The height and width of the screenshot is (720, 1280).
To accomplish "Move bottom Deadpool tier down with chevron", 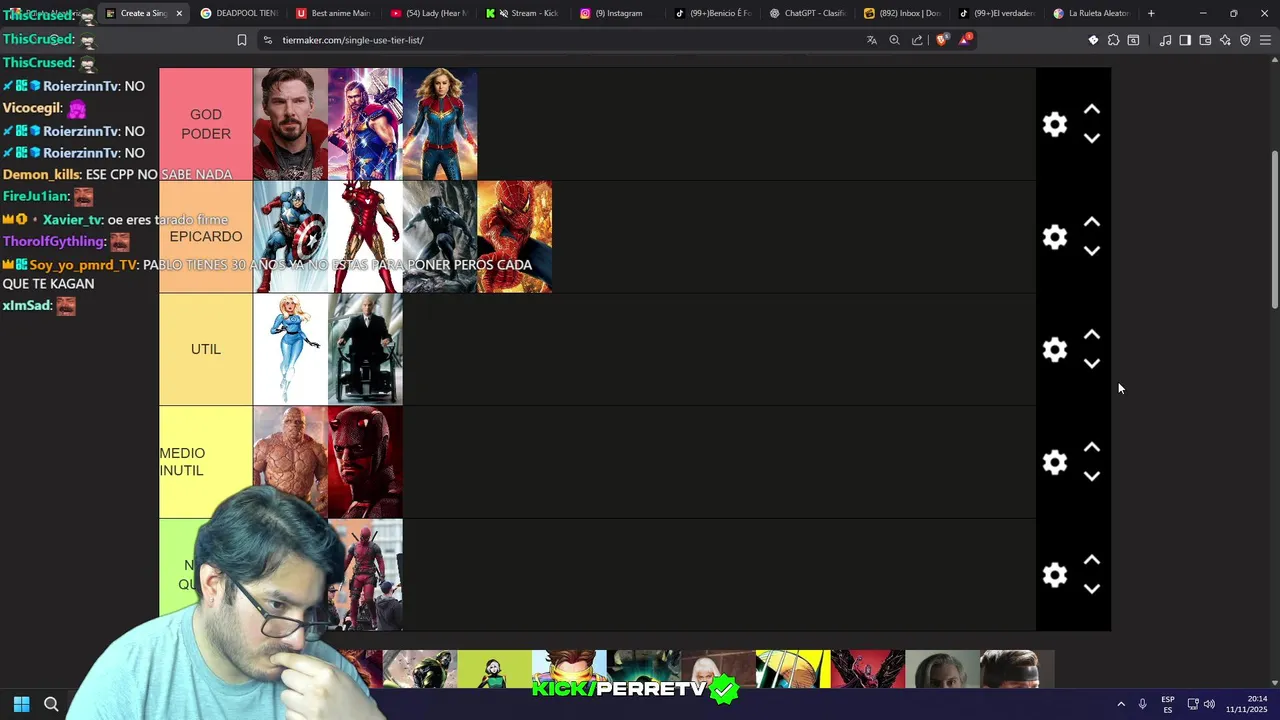I will [x=1092, y=589].
